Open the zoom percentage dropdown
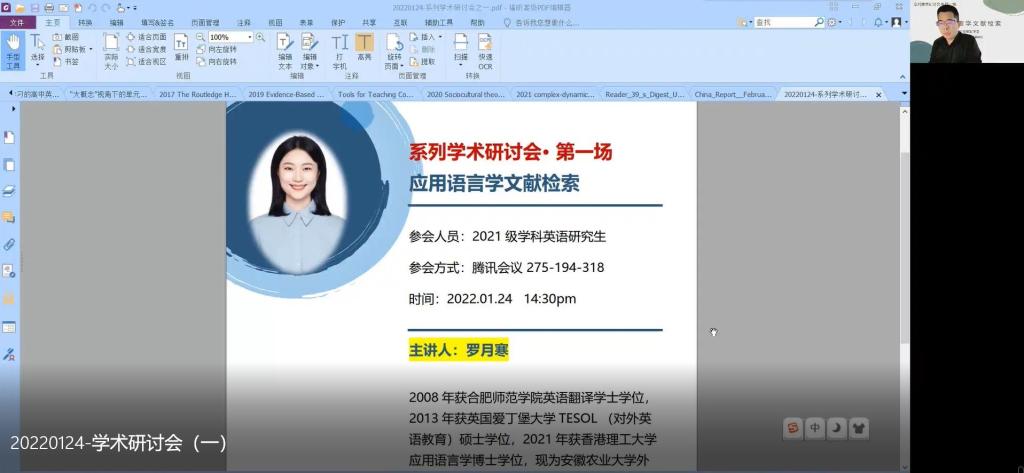The width and height of the screenshot is (1024, 473). coord(249,37)
